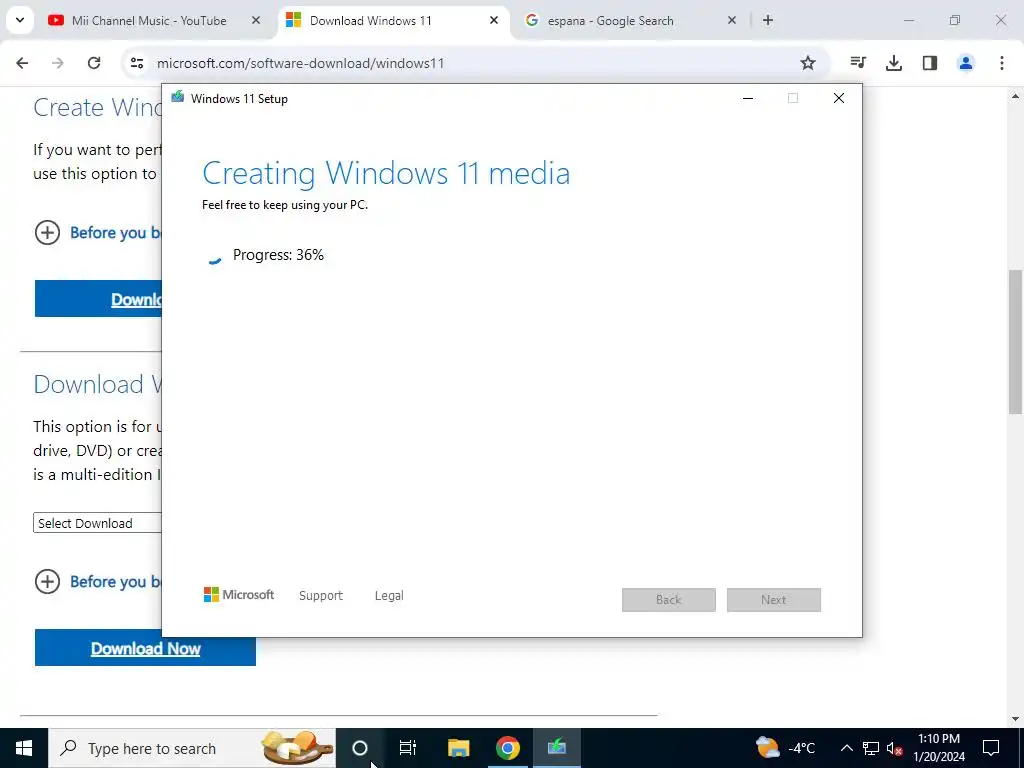
Task: Expand second 'Before you begin' section
Action: [47, 581]
